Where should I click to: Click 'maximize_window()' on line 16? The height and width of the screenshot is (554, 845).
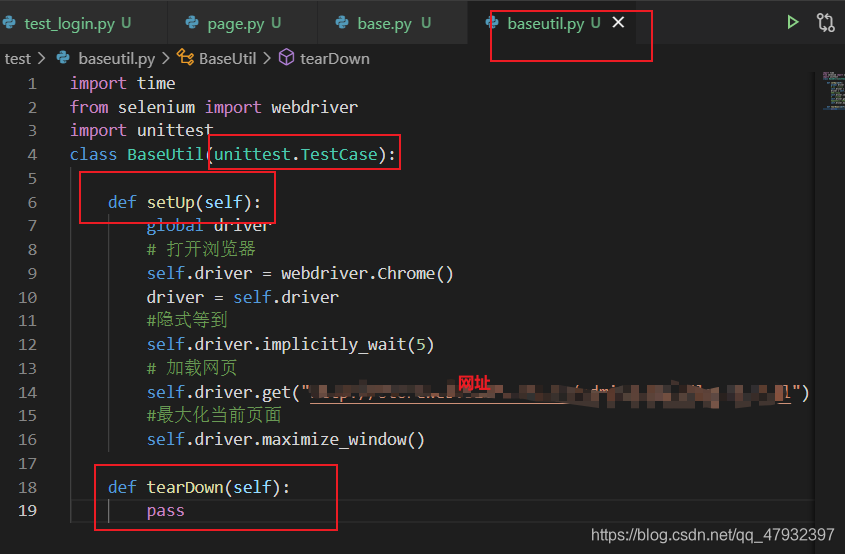tap(343, 439)
